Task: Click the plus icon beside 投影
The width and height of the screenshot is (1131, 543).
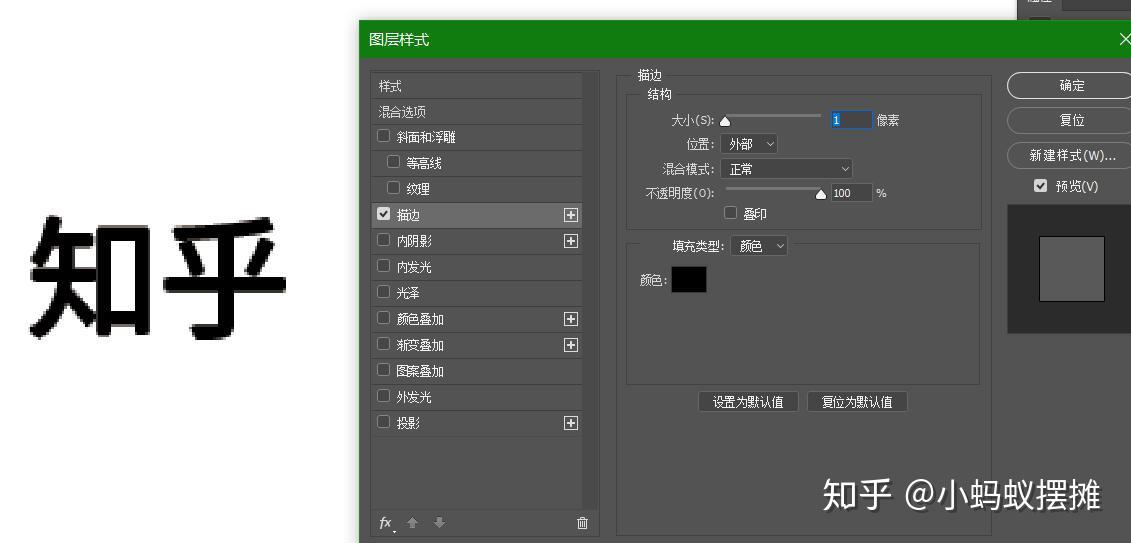Action: click(x=571, y=423)
